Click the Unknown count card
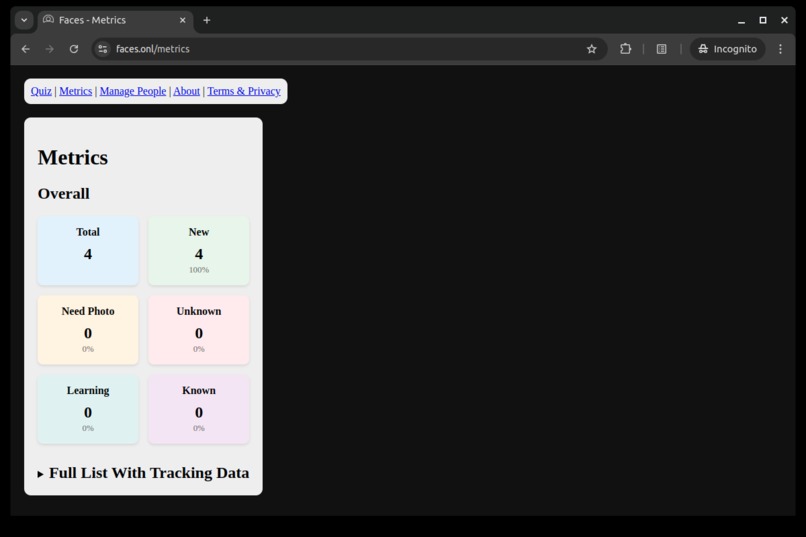The height and width of the screenshot is (537, 806). [199, 330]
